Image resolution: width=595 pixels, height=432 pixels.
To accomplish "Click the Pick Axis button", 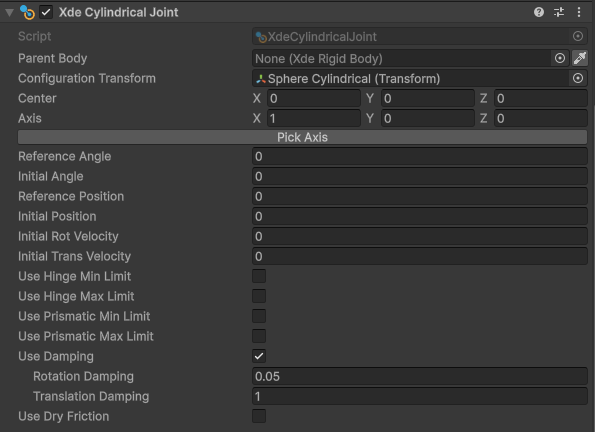I will pos(302,137).
